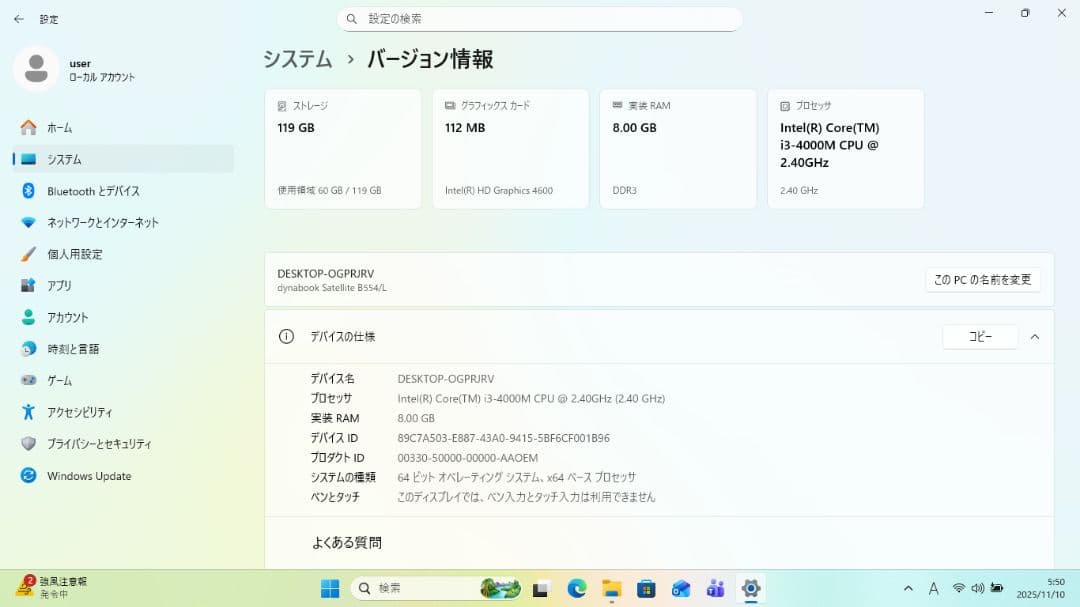This screenshot has height=607, width=1080.
Task: Open アクセシビリティ settings
Action: (x=79, y=412)
